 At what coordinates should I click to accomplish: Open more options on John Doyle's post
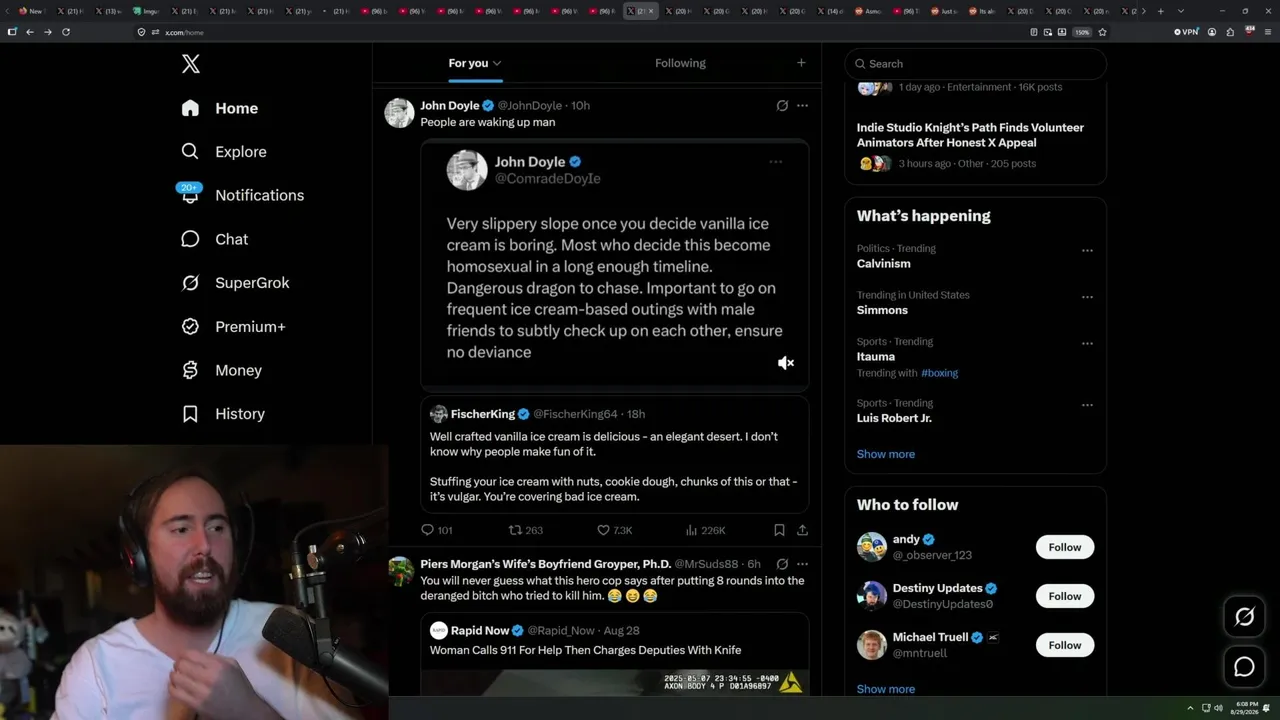[802, 105]
